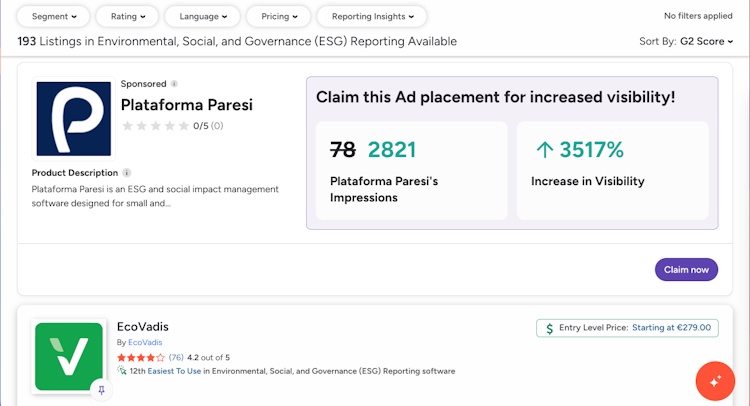The image size is (750, 406).
Task: Click the Starting at €279.00 price link
Action: (671, 327)
